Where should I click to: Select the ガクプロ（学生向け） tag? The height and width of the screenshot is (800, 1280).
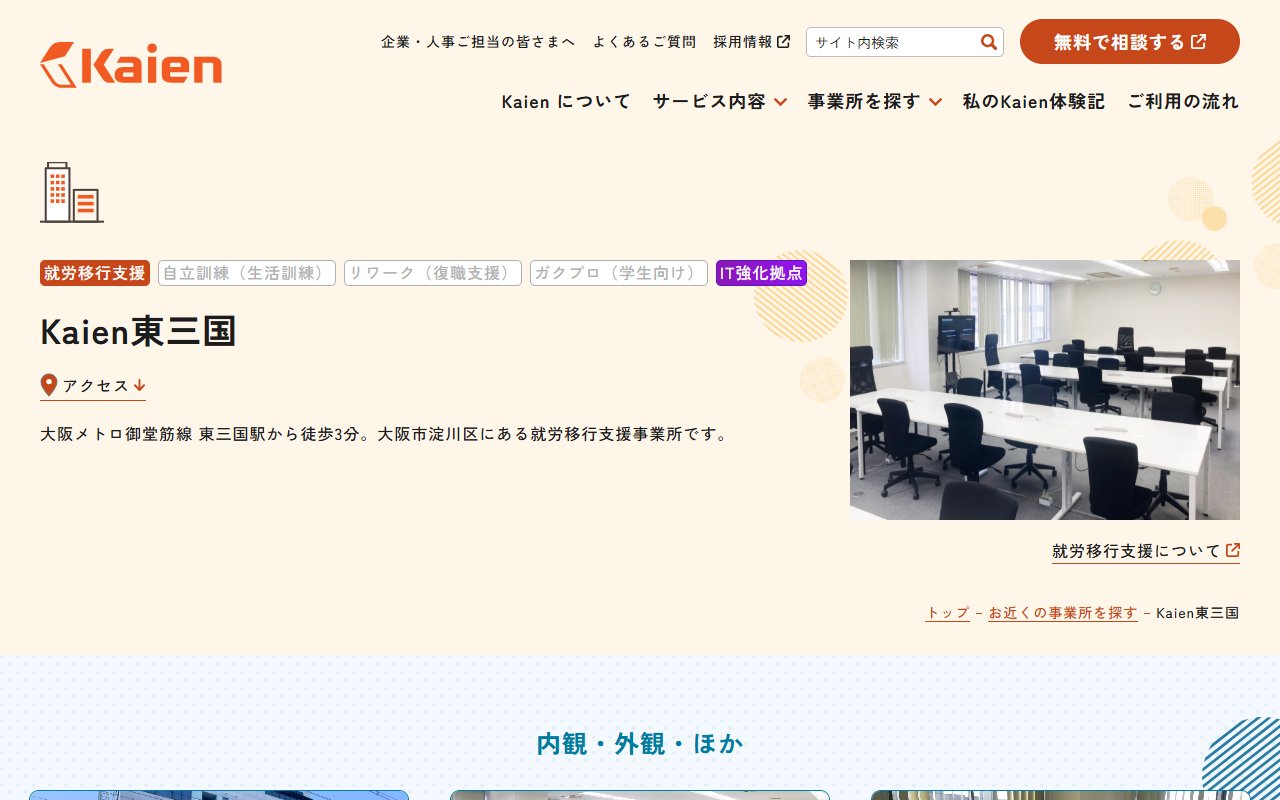(x=619, y=273)
